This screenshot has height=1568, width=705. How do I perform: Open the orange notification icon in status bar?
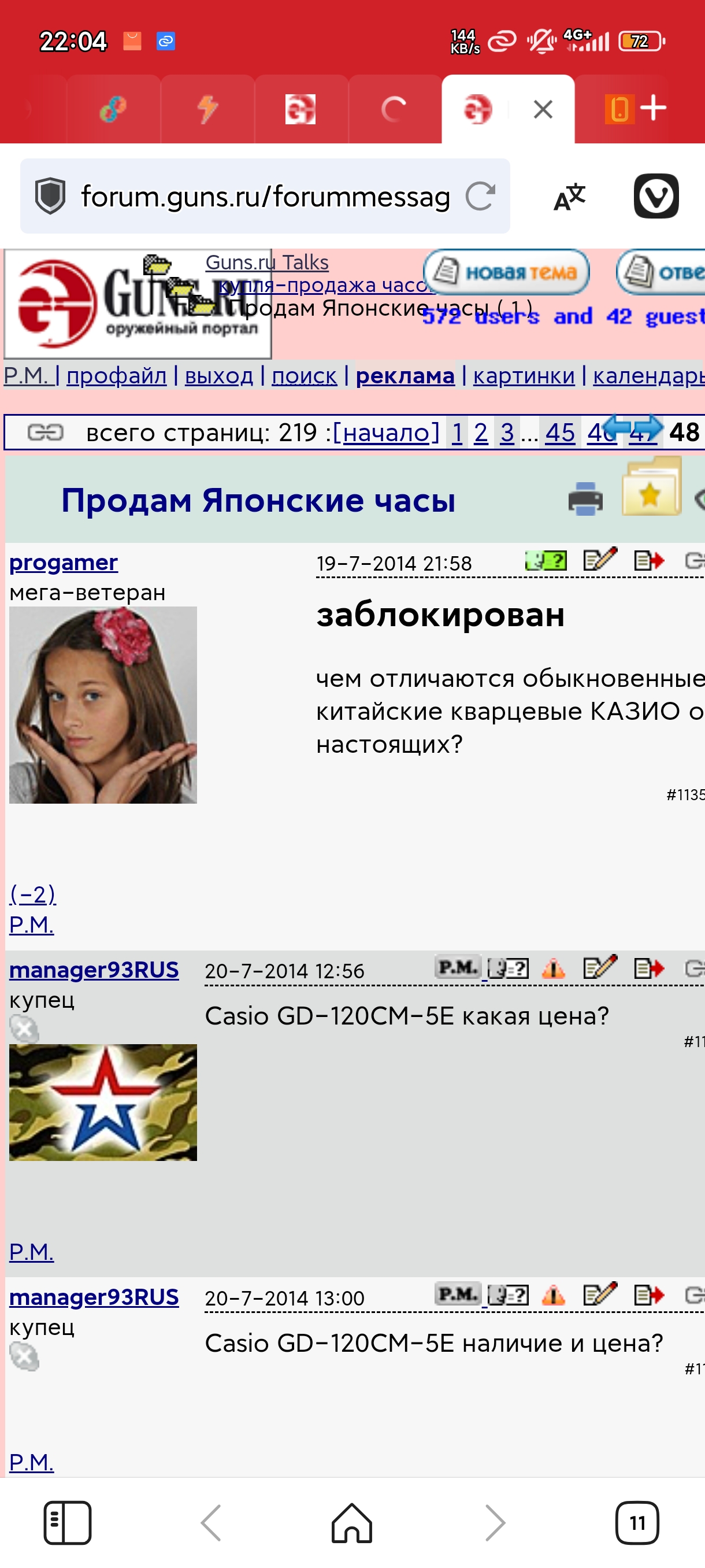point(132,41)
